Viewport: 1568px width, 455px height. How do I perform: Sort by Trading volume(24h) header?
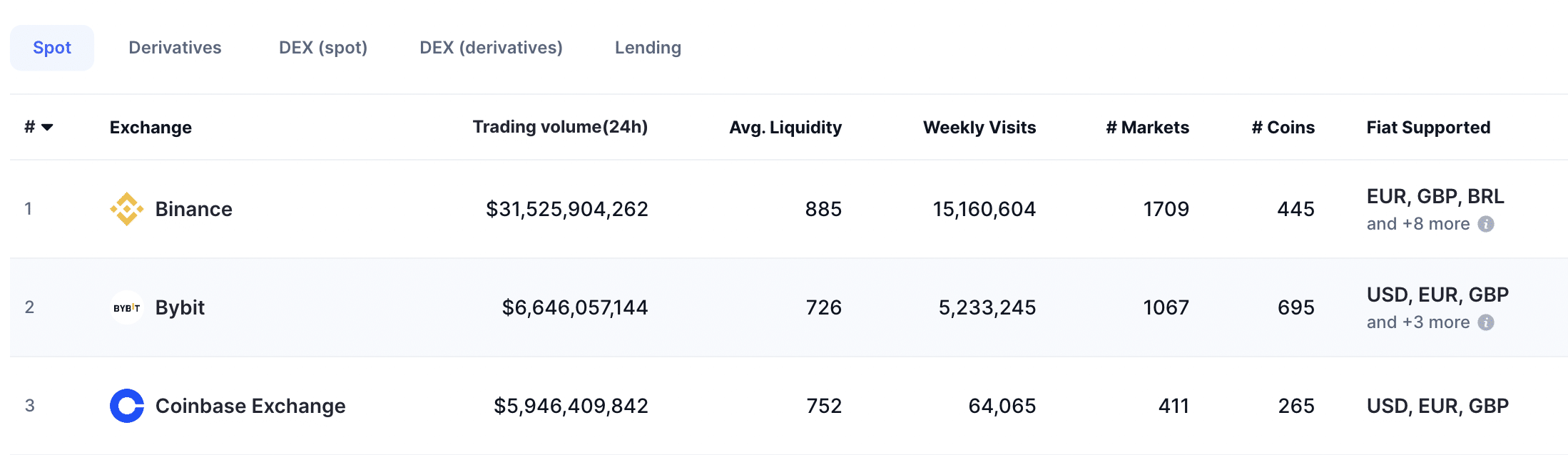[x=560, y=127]
